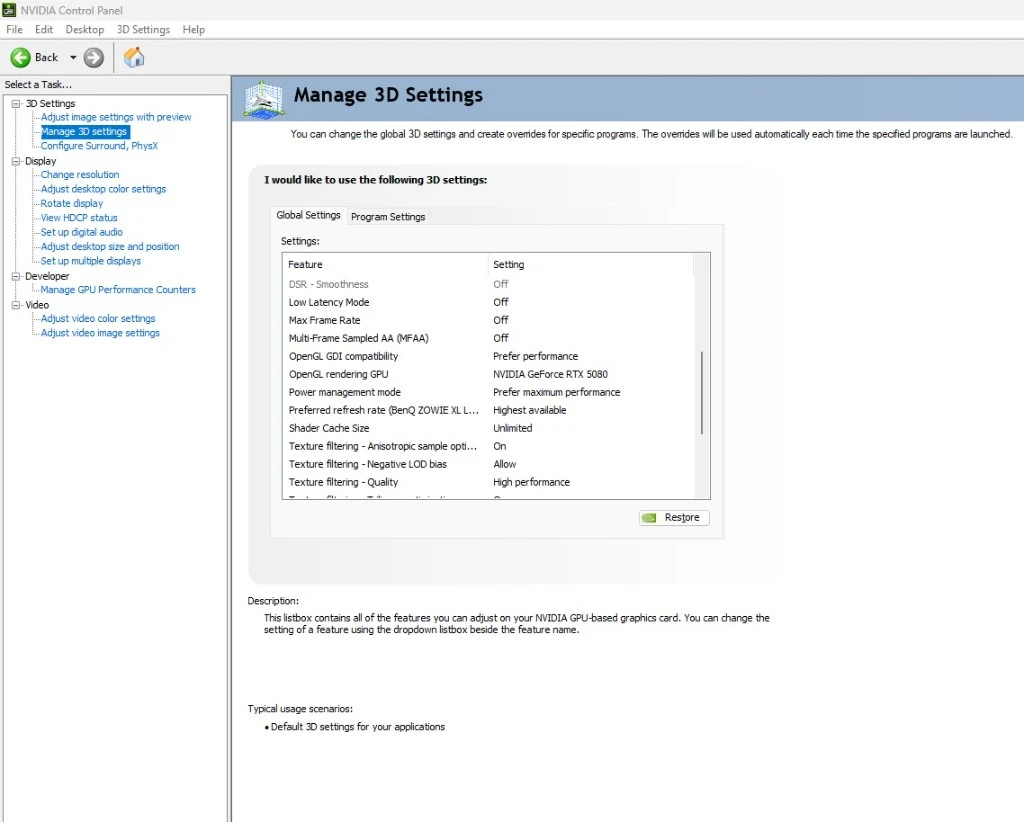
Task: Open the File menu
Action: (x=14, y=29)
